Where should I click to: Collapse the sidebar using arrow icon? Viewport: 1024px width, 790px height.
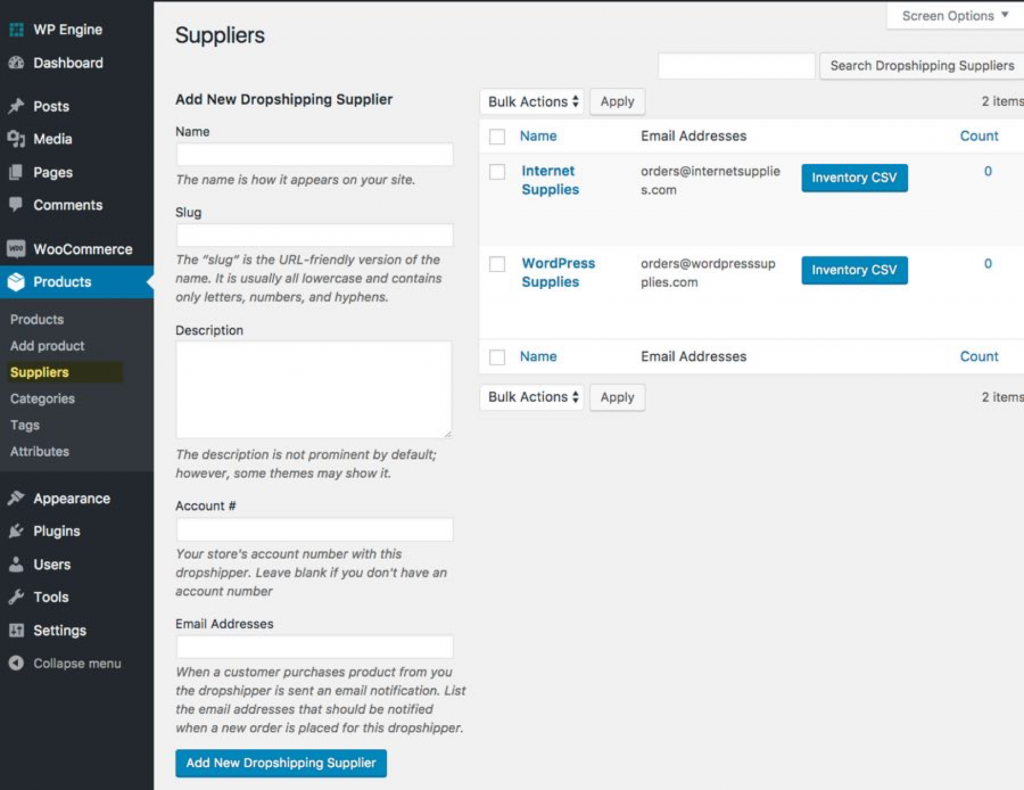coord(16,663)
